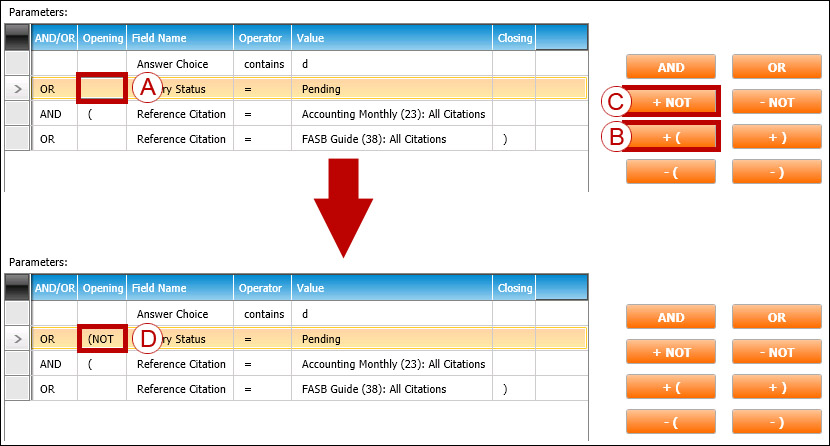
Task: Select the empty Opening cell marked A
Action: (102, 89)
